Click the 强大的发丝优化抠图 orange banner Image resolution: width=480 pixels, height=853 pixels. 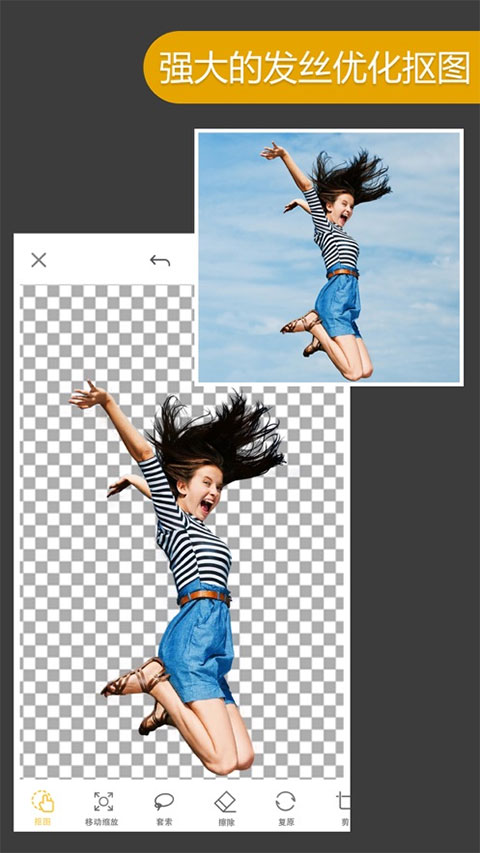[x=312, y=67]
